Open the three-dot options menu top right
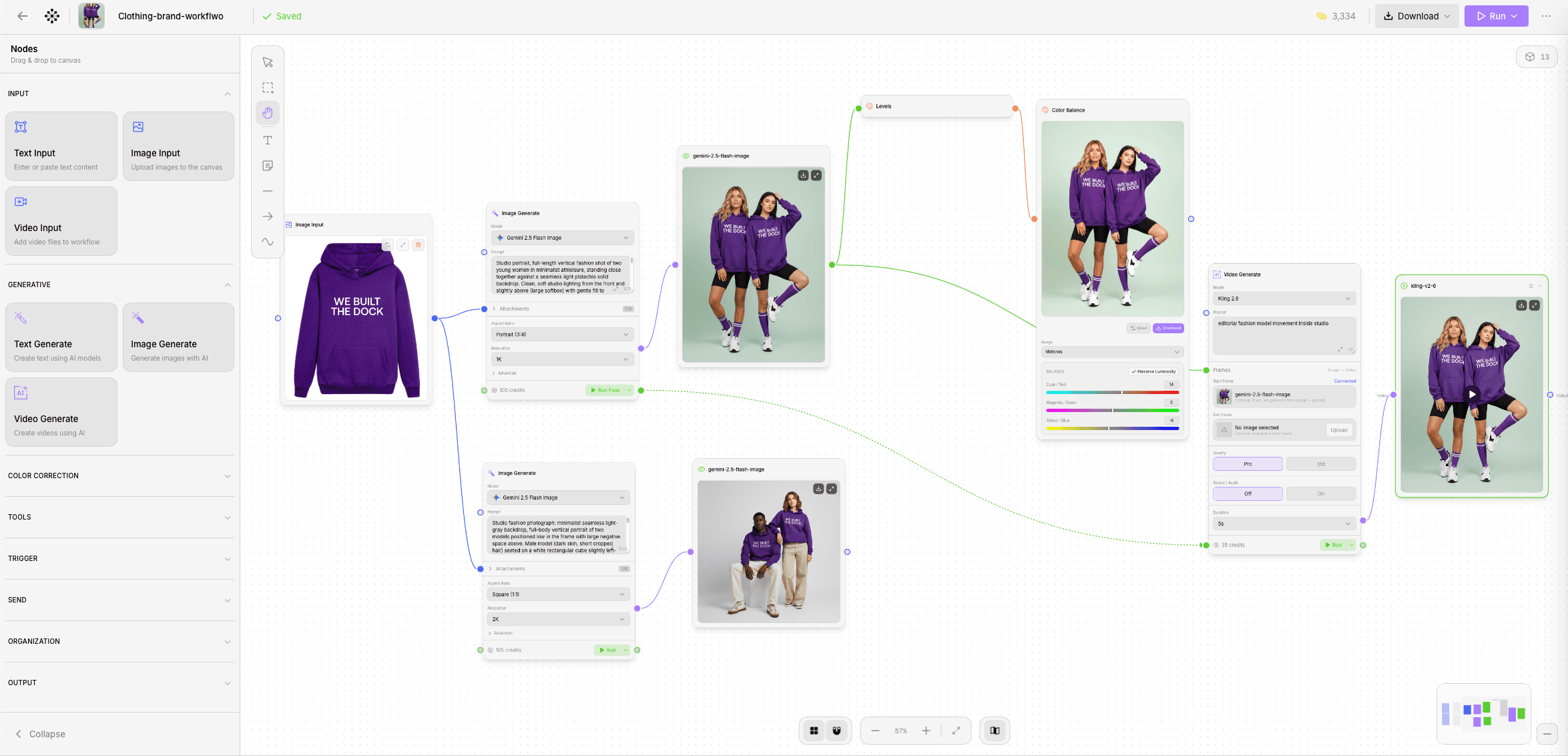The width and height of the screenshot is (1568, 756). coord(1546,15)
